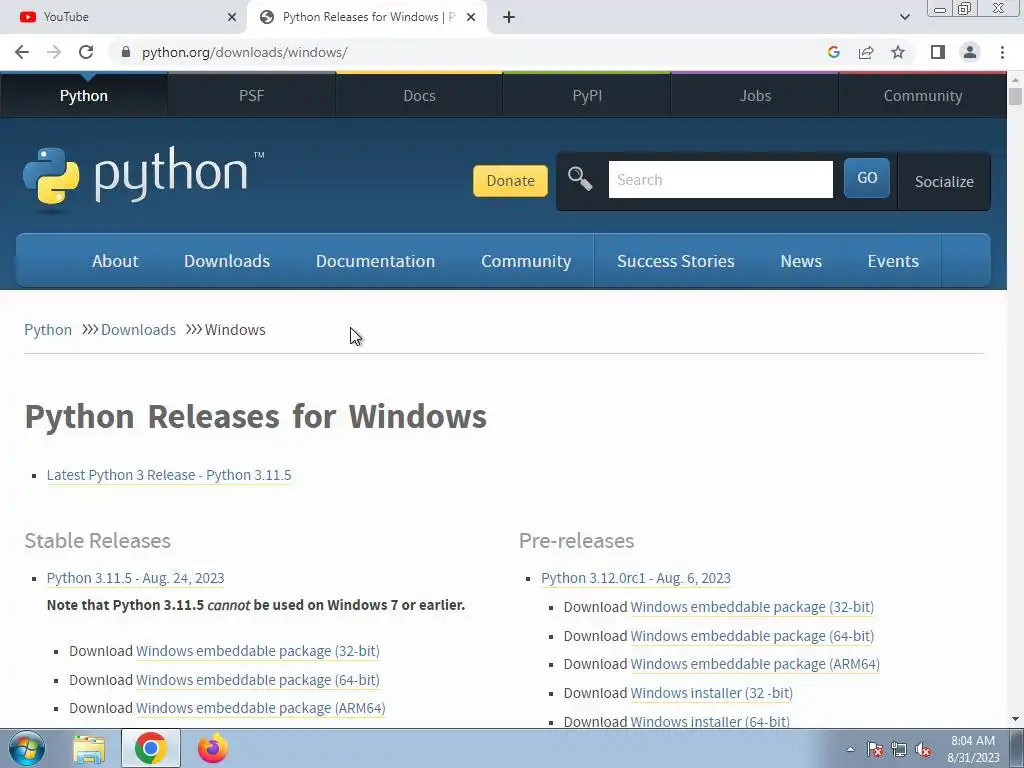This screenshot has width=1024, height=768.
Task: Open Python 3.12.0rc1 - Aug. 6, 2023 link
Action: 635,579
